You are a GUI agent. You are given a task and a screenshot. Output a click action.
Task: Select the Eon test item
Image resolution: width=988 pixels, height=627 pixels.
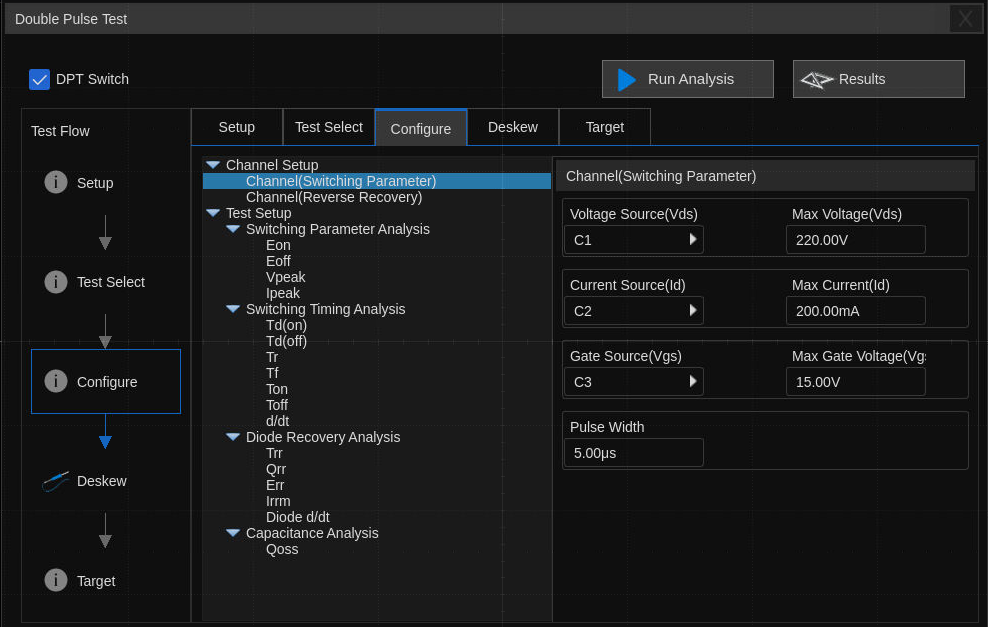click(x=278, y=245)
